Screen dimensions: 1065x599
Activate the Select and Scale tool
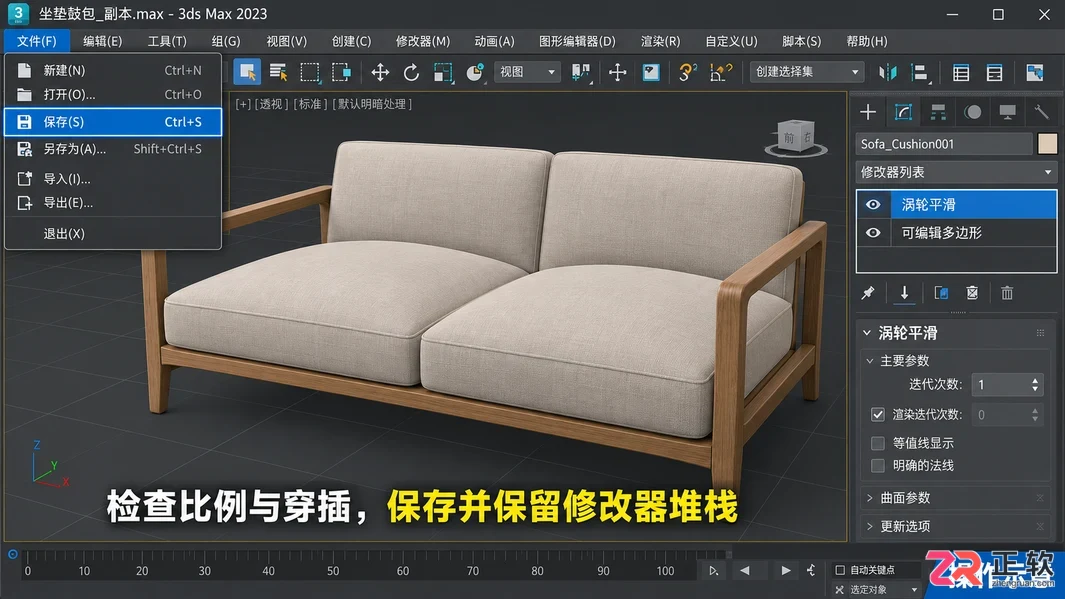pos(443,72)
